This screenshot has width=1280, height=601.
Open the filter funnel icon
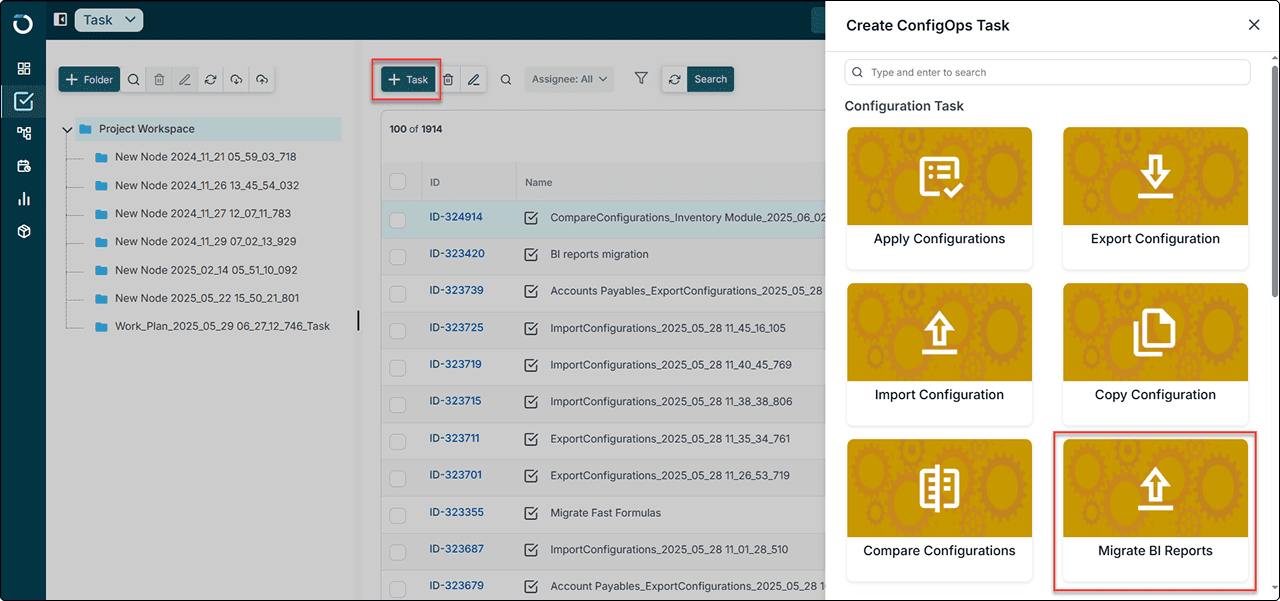tap(642, 78)
